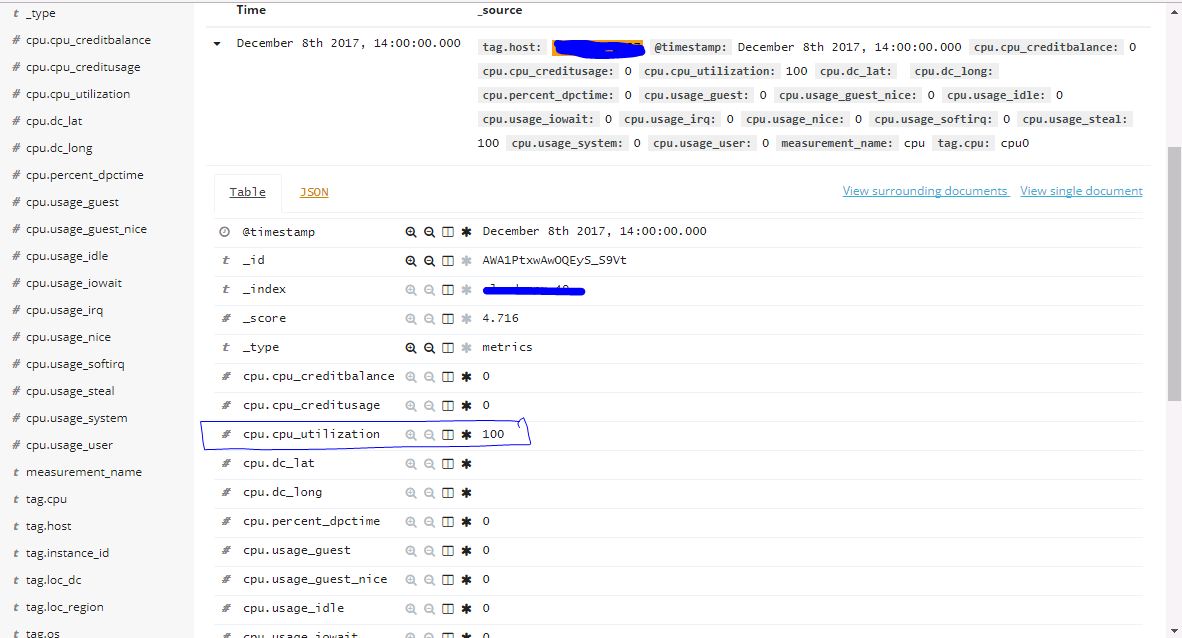The height and width of the screenshot is (638, 1182).
Task: Filter out the cpu.cpu_creditbalance value
Action: [428, 376]
